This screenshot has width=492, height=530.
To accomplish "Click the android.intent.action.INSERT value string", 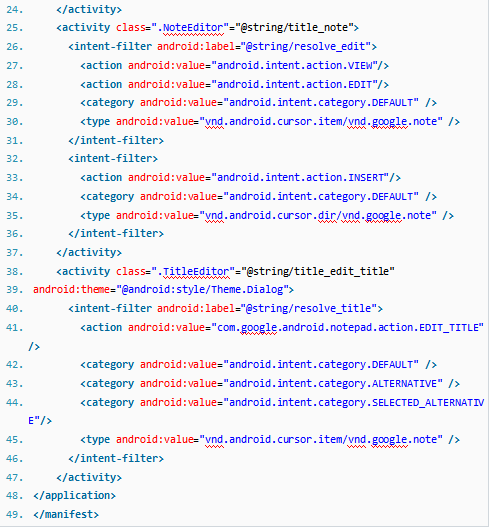I will [x=300, y=177].
